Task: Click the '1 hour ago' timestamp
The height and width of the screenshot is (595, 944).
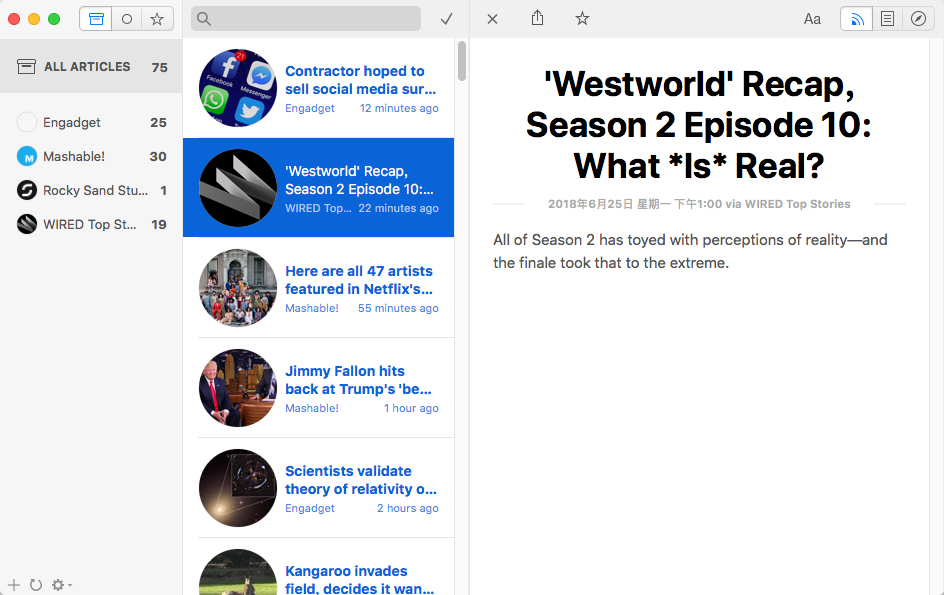Action: pos(411,408)
